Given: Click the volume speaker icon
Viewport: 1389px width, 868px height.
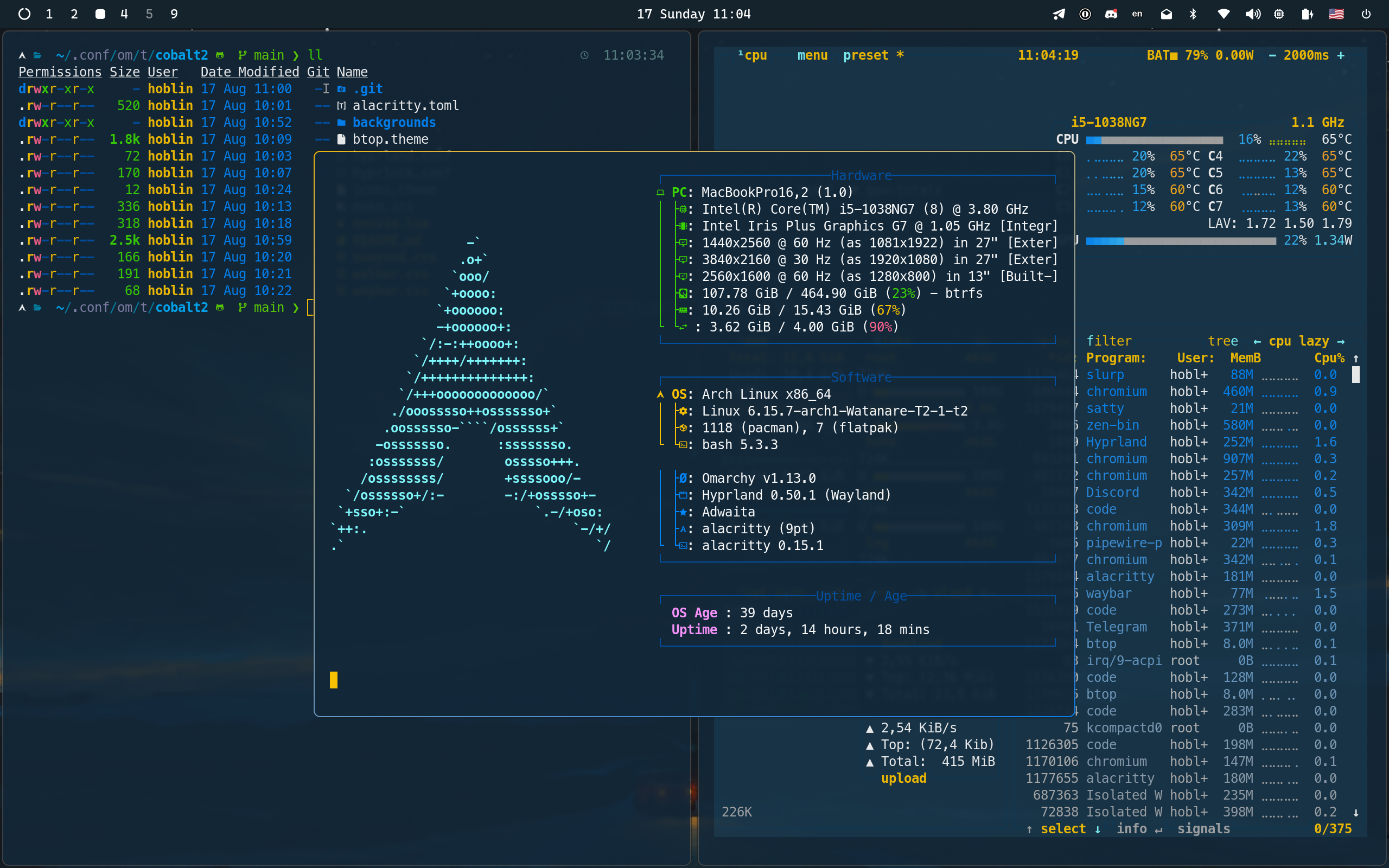Looking at the screenshot, I should point(1252,14).
